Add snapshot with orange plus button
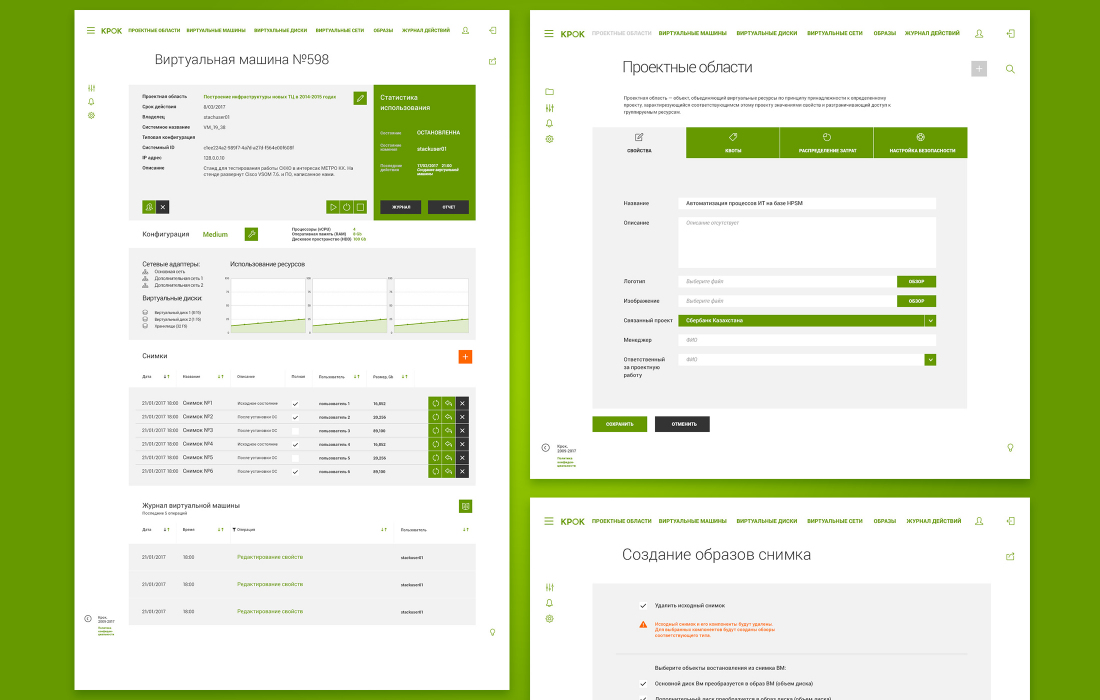 point(465,356)
